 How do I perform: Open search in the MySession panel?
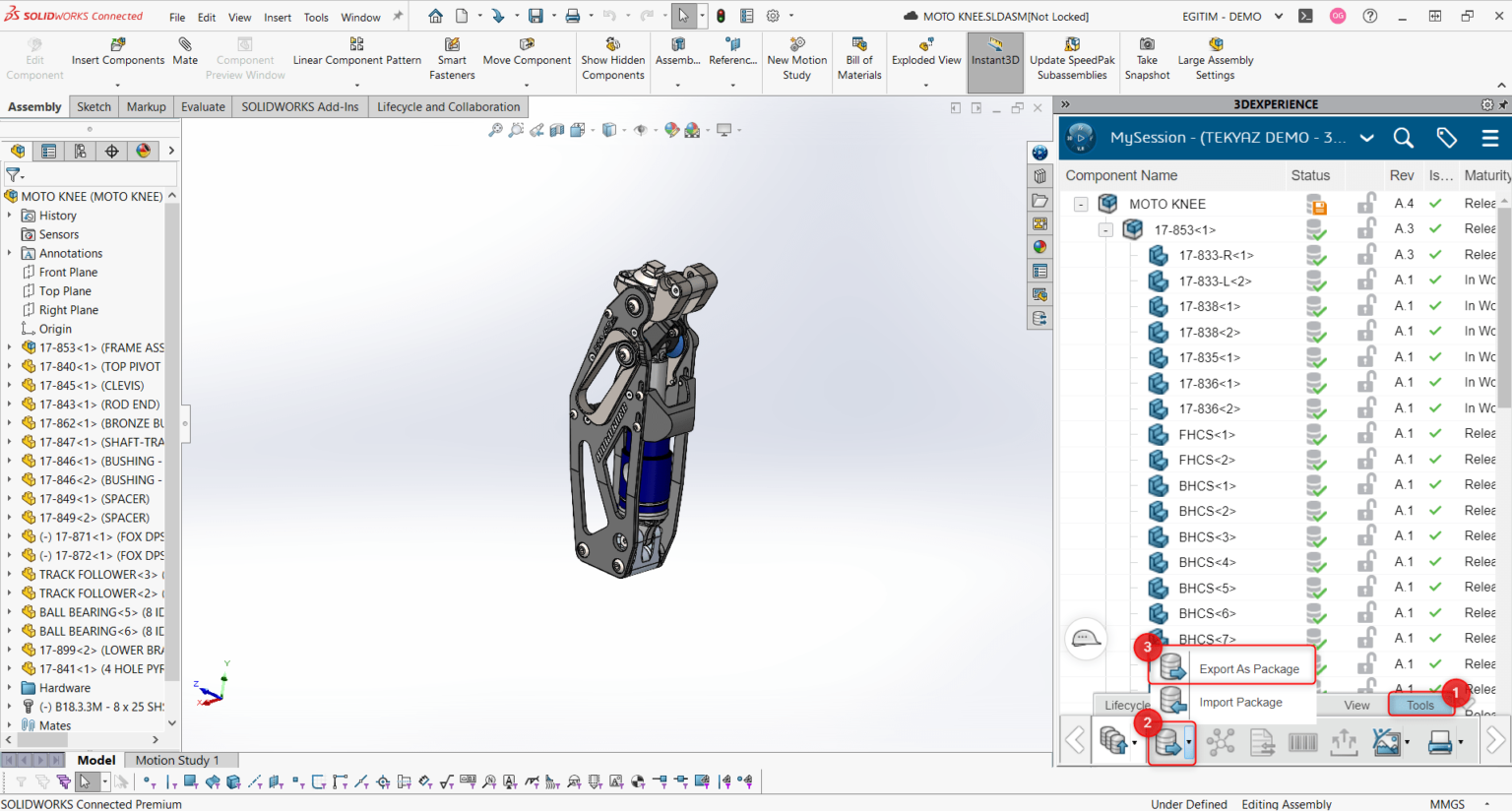[x=1404, y=138]
